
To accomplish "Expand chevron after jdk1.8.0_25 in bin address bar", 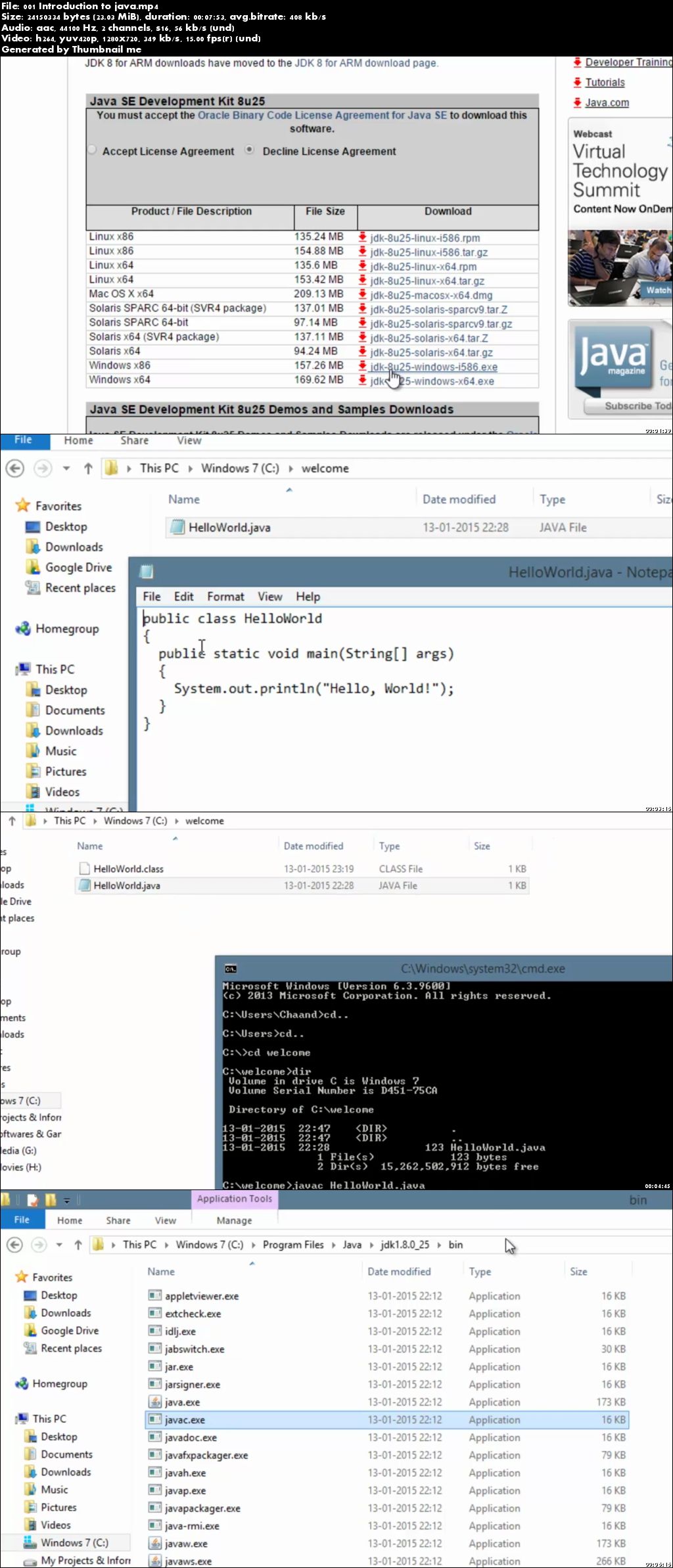I will tap(440, 1245).
